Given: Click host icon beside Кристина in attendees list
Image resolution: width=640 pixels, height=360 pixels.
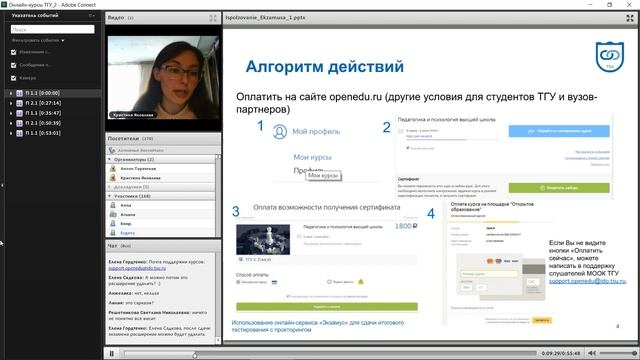Looking at the screenshot, I should click(113, 178).
